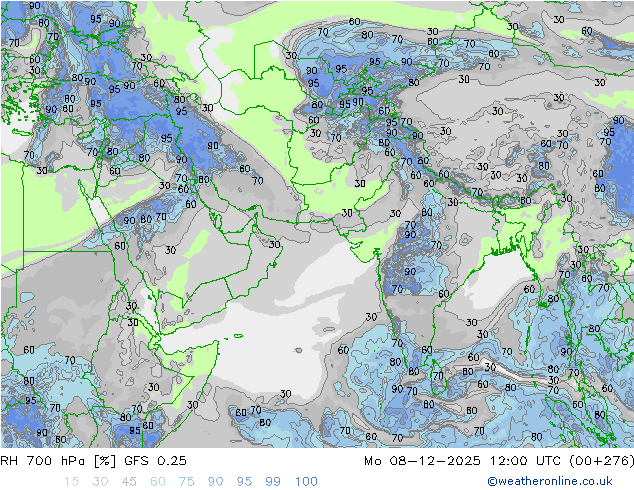Click legend value 100

tap(306, 482)
